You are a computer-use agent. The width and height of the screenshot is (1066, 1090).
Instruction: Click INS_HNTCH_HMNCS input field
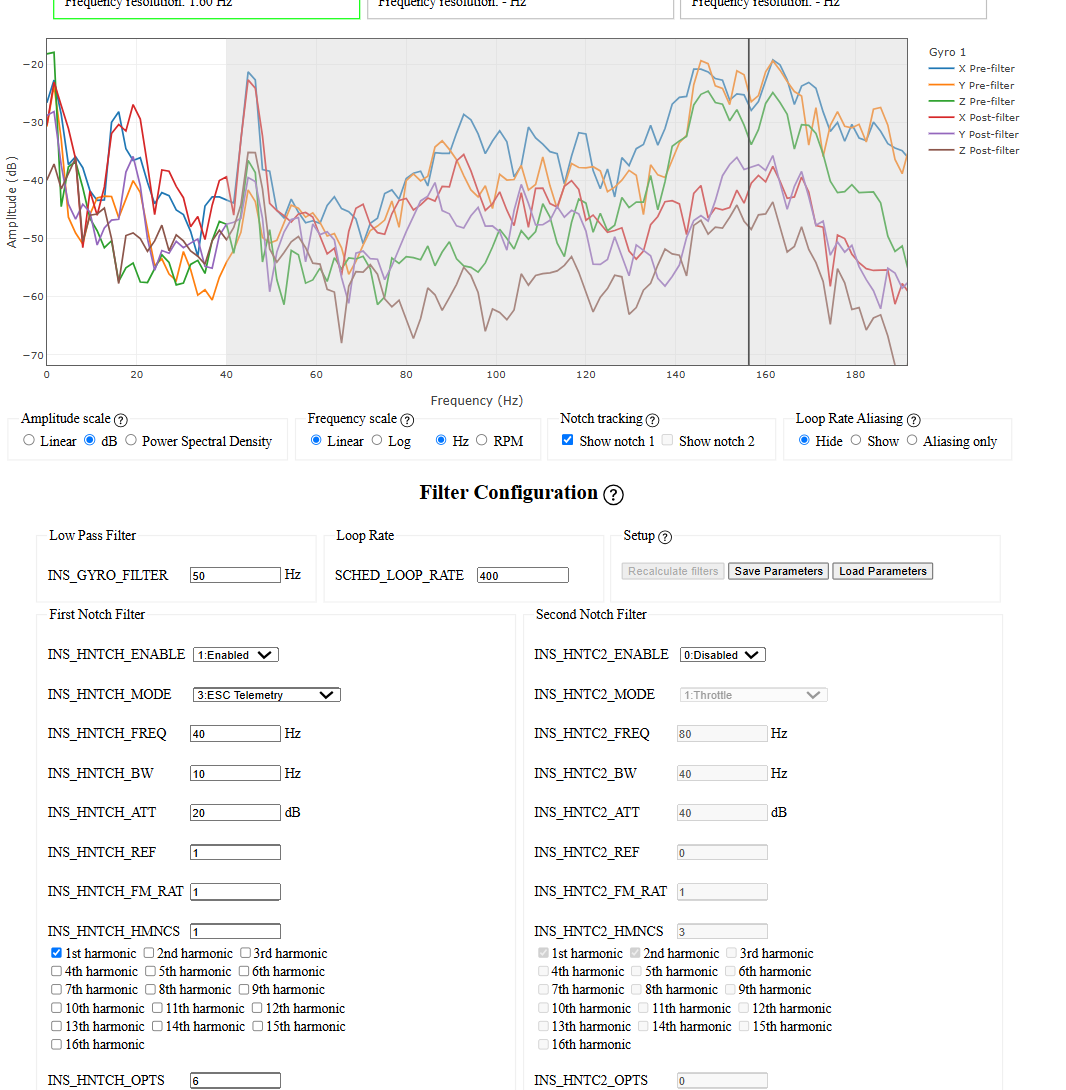pos(235,931)
